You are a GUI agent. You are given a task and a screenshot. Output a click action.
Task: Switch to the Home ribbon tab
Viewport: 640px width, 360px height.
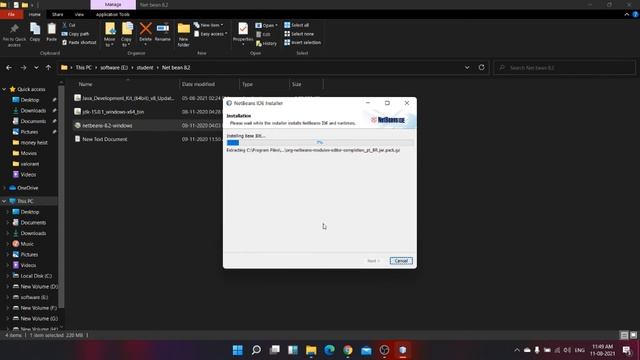35,14
